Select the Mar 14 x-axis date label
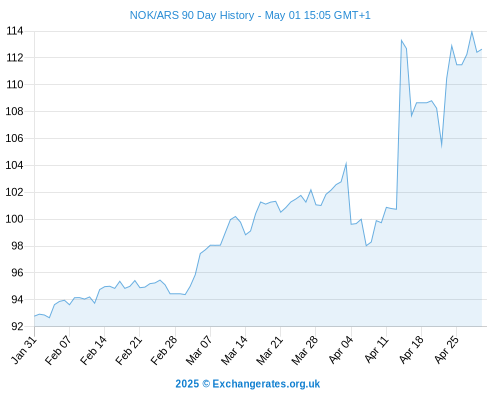The image size is (495, 400). tap(234, 350)
